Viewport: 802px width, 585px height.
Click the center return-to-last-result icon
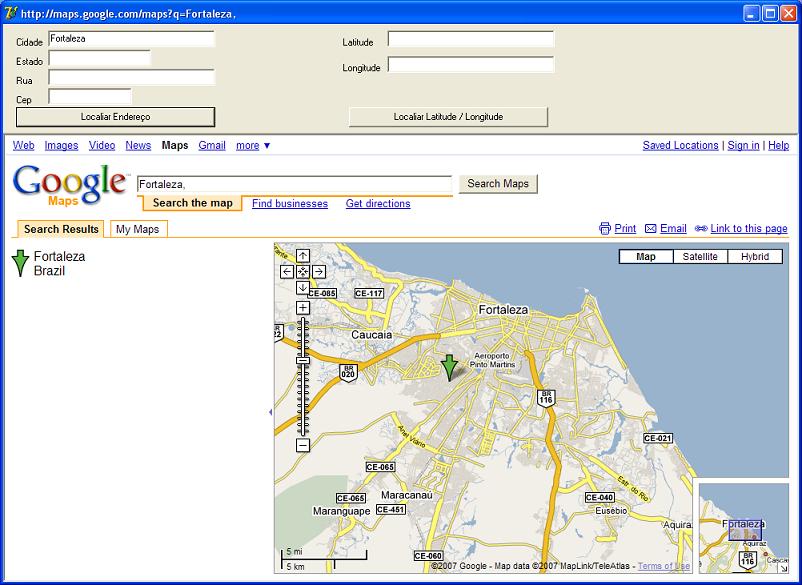click(303, 271)
